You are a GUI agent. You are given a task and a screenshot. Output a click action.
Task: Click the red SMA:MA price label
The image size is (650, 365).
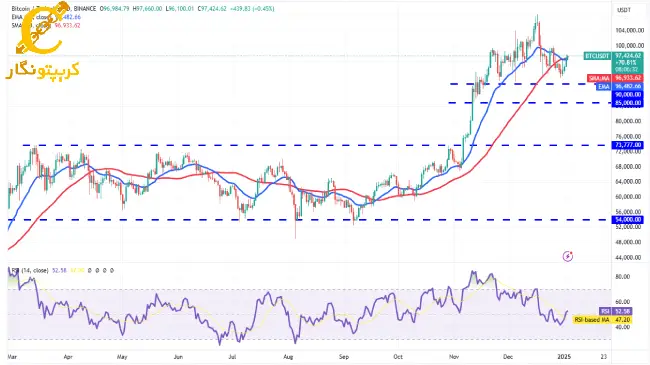(x=615, y=78)
